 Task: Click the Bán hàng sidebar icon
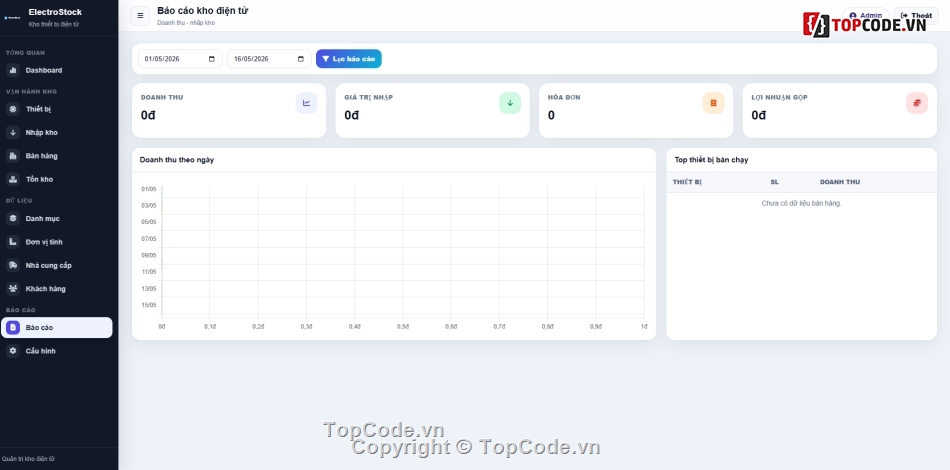pyautogui.click(x=13, y=156)
